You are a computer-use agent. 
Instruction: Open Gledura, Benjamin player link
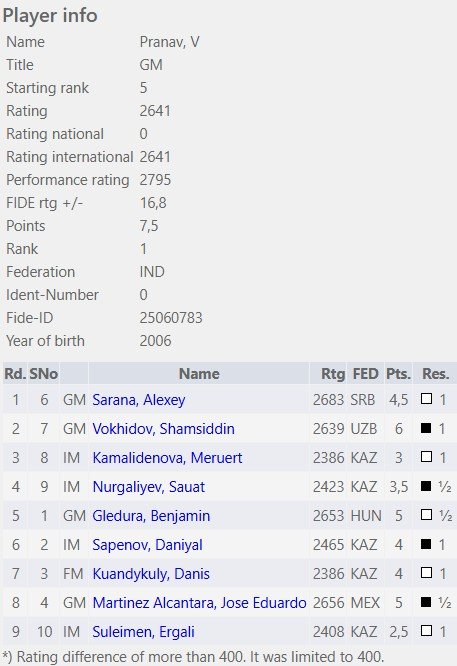(151, 516)
